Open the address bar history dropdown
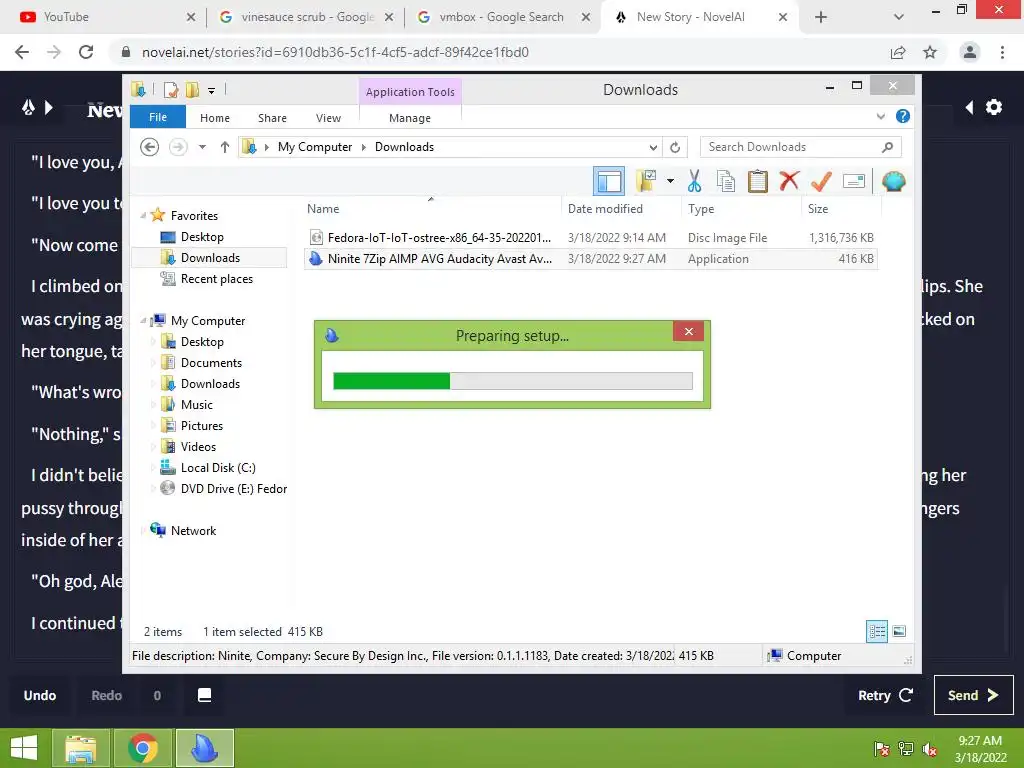The image size is (1024, 768). pyautogui.click(x=653, y=147)
